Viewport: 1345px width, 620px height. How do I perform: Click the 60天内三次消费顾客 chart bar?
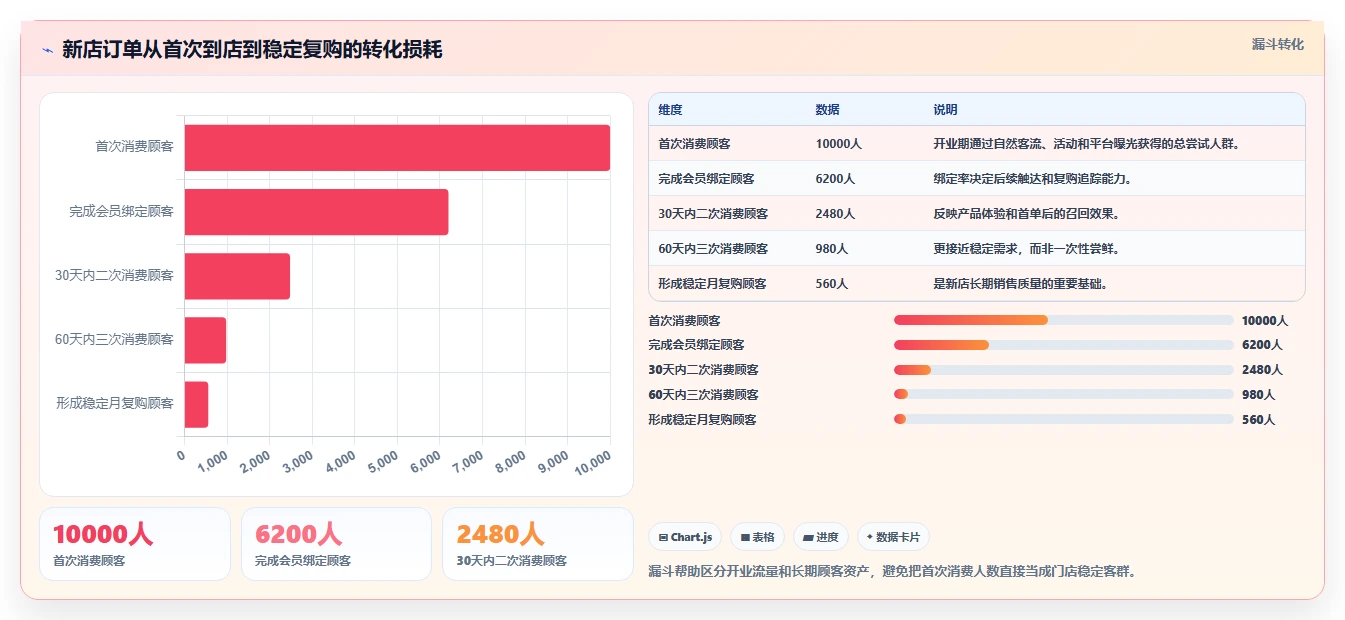[205, 340]
